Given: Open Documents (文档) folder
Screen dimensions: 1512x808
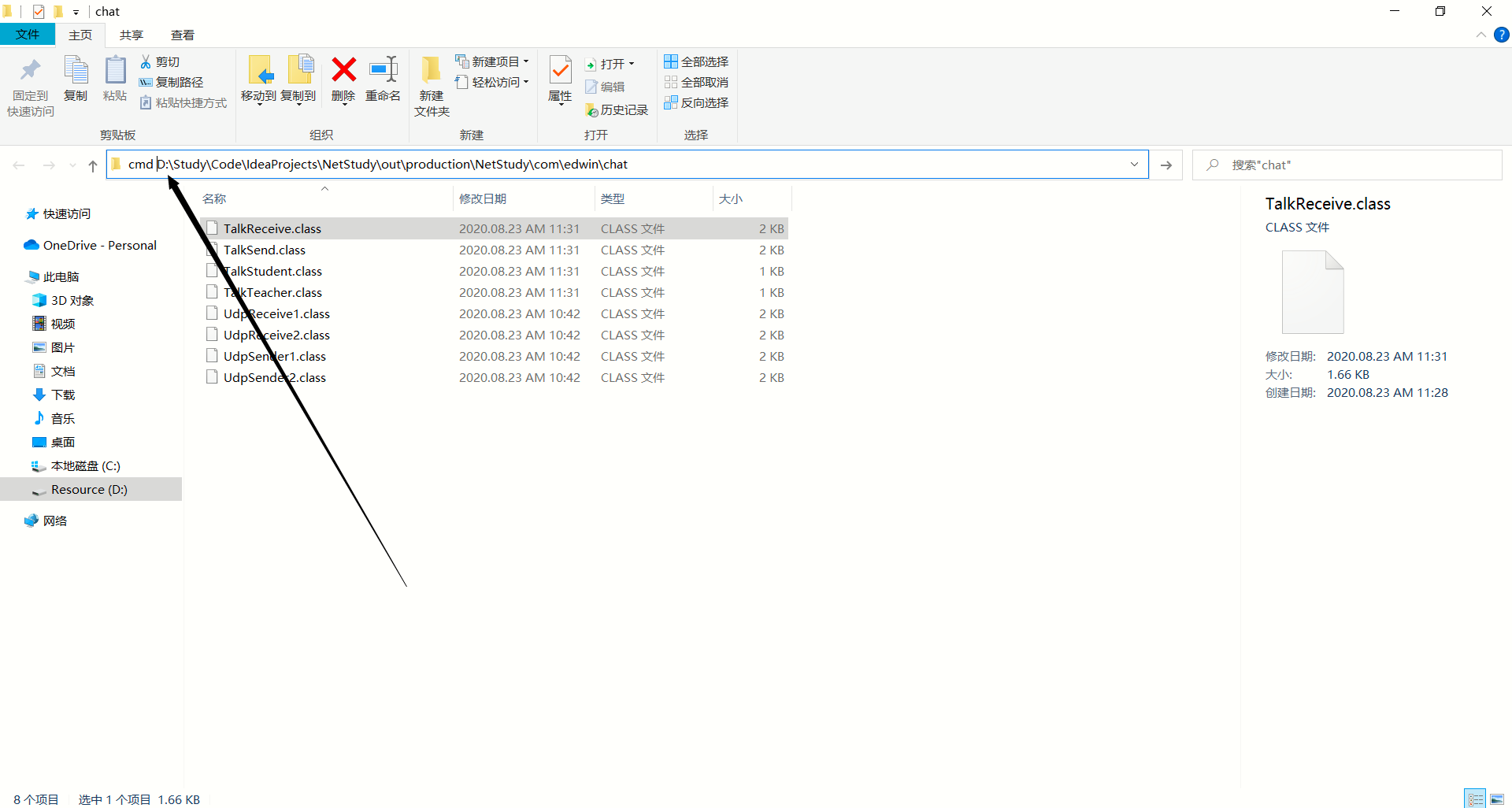Looking at the screenshot, I should pyautogui.click(x=54, y=371).
